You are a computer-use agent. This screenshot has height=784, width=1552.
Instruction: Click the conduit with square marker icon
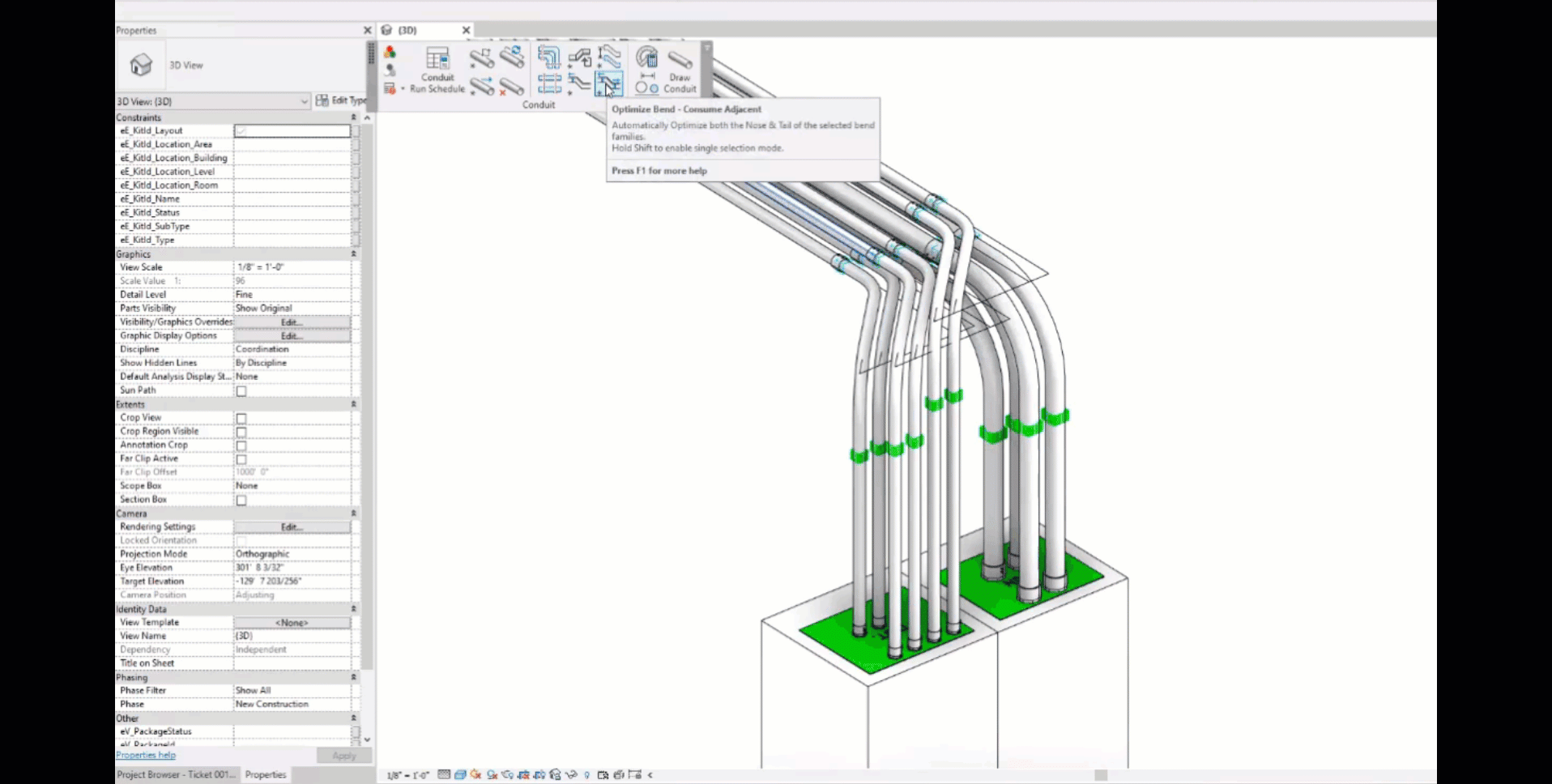[482, 58]
